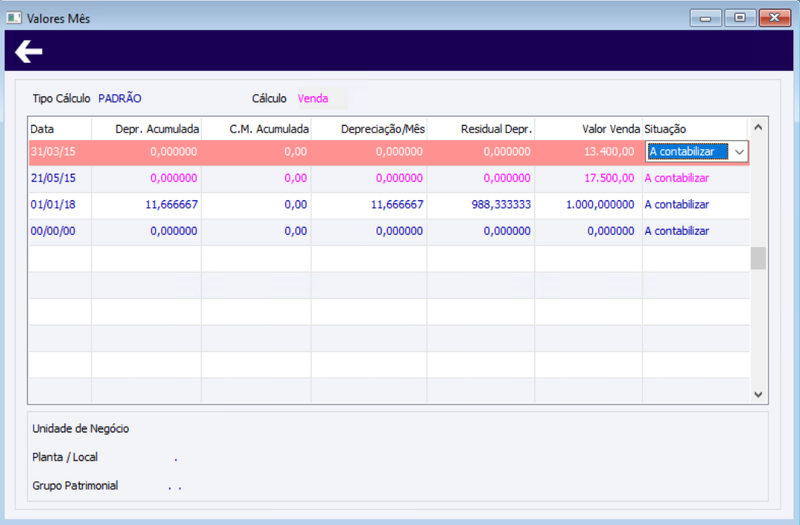Click 'A contabilizar' in the 00/00/00 row
800x525 pixels.
click(x=677, y=231)
